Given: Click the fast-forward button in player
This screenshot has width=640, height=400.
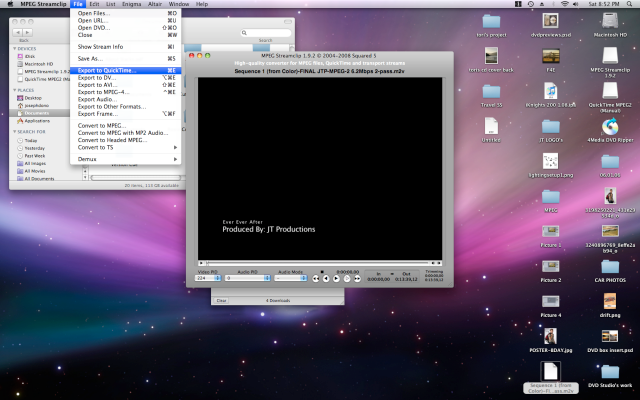Looking at the screenshot, I should [358, 279].
